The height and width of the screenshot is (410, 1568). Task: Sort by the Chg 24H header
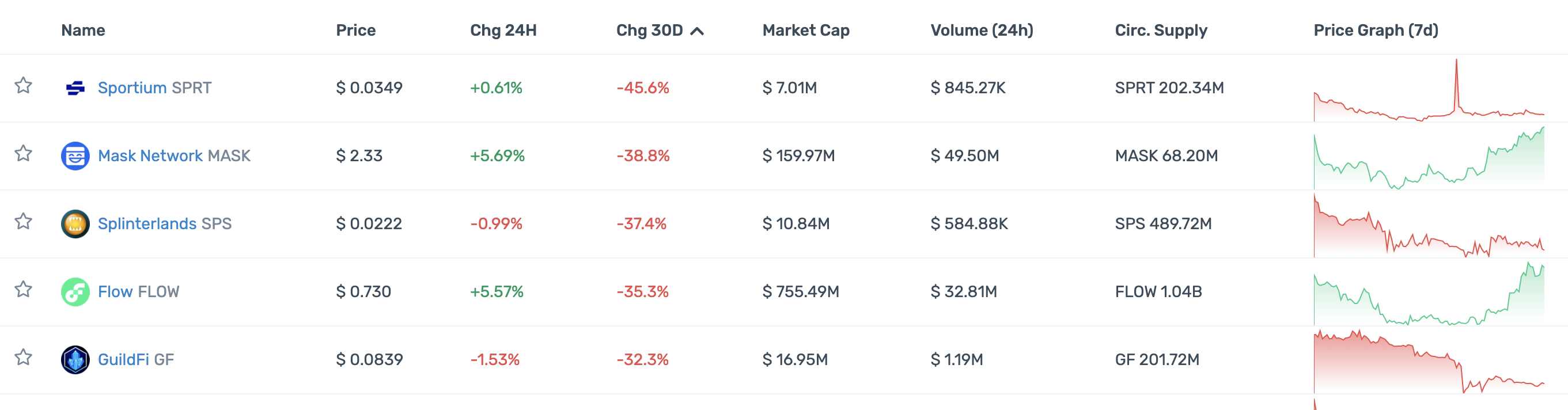(x=503, y=31)
